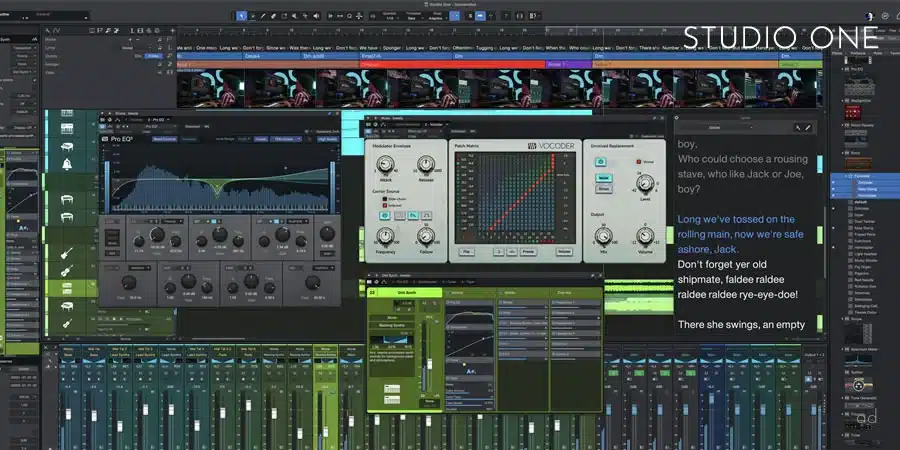The width and height of the screenshot is (900, 450).
Task: Open the Snap mode dropdown
Action: pyautogui.click(x=437, y=18)
